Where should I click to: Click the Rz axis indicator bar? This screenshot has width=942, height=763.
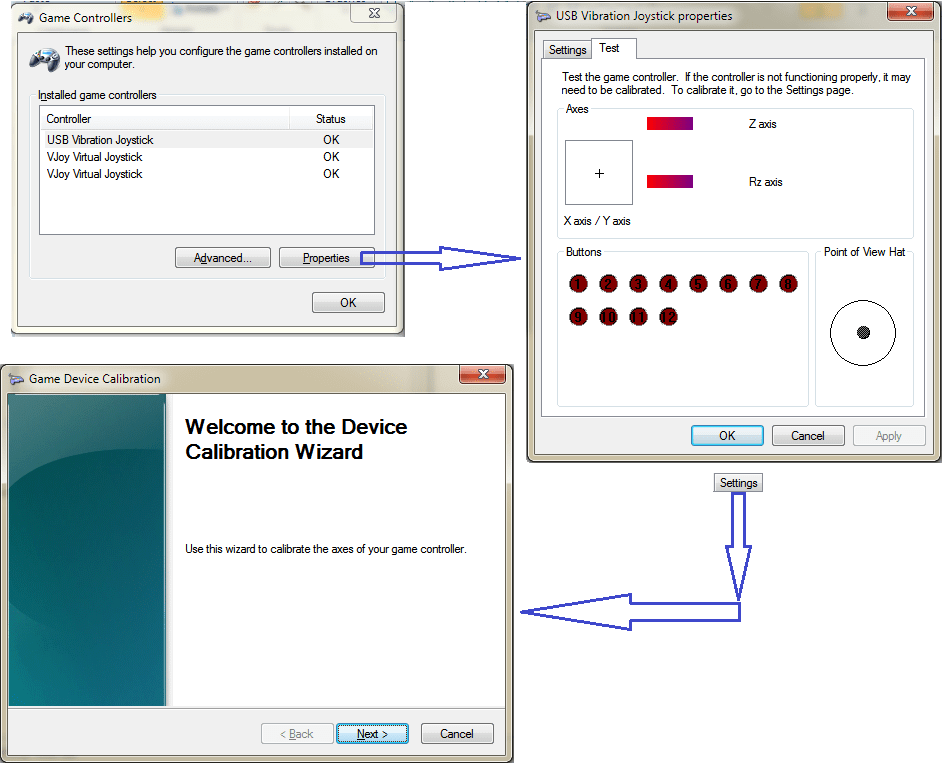tap(669, 182)
